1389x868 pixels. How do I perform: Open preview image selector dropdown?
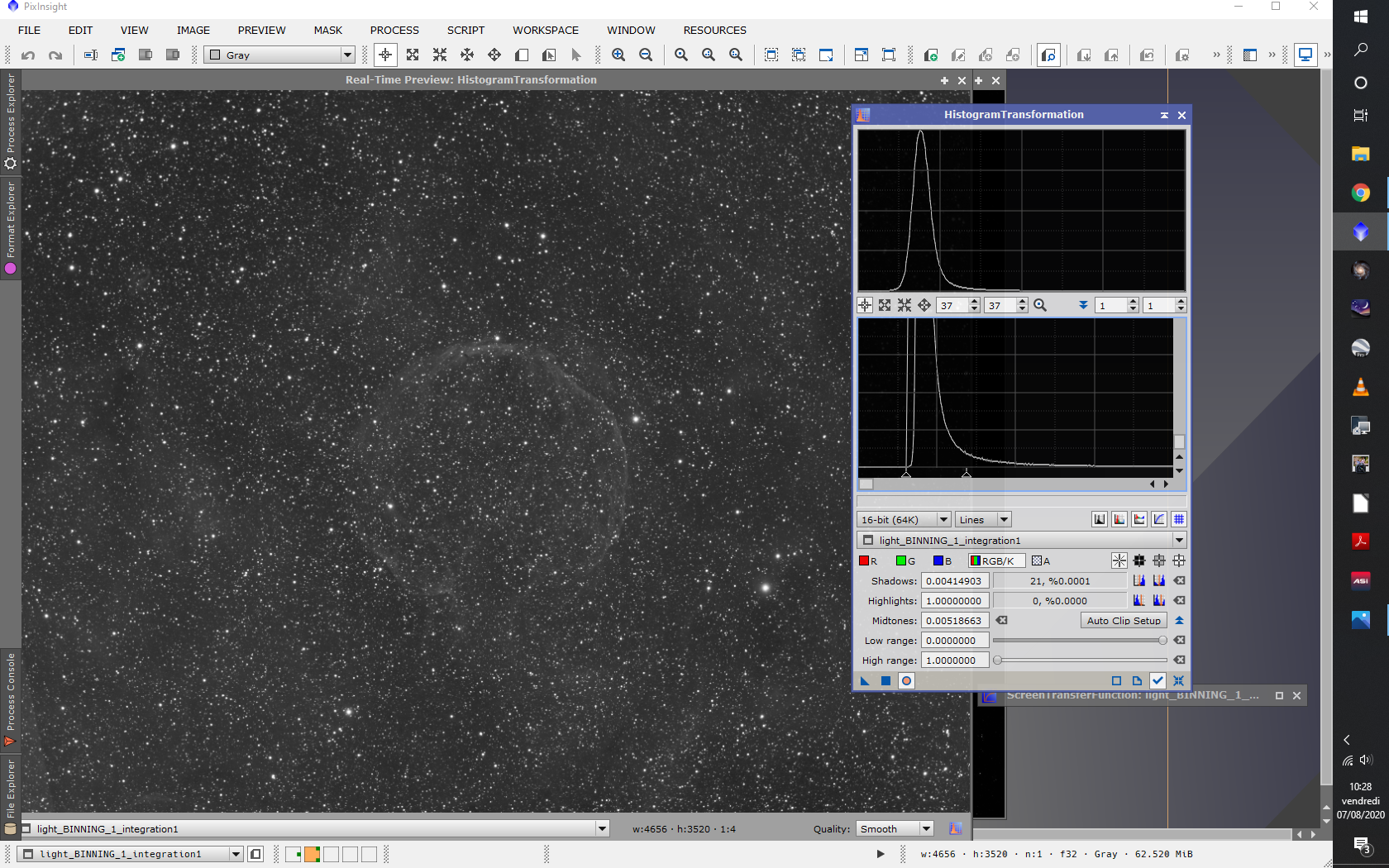pos(314,829)
